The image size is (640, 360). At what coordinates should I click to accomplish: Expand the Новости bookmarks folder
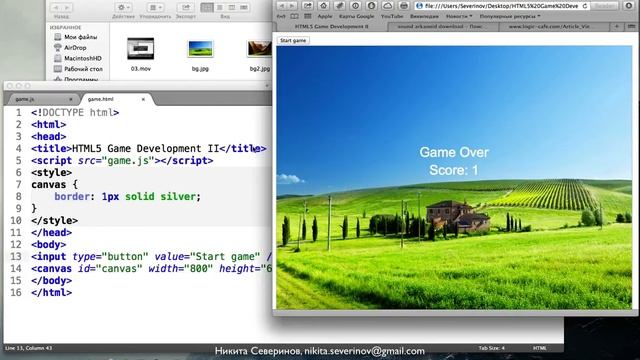click(459, 16)
